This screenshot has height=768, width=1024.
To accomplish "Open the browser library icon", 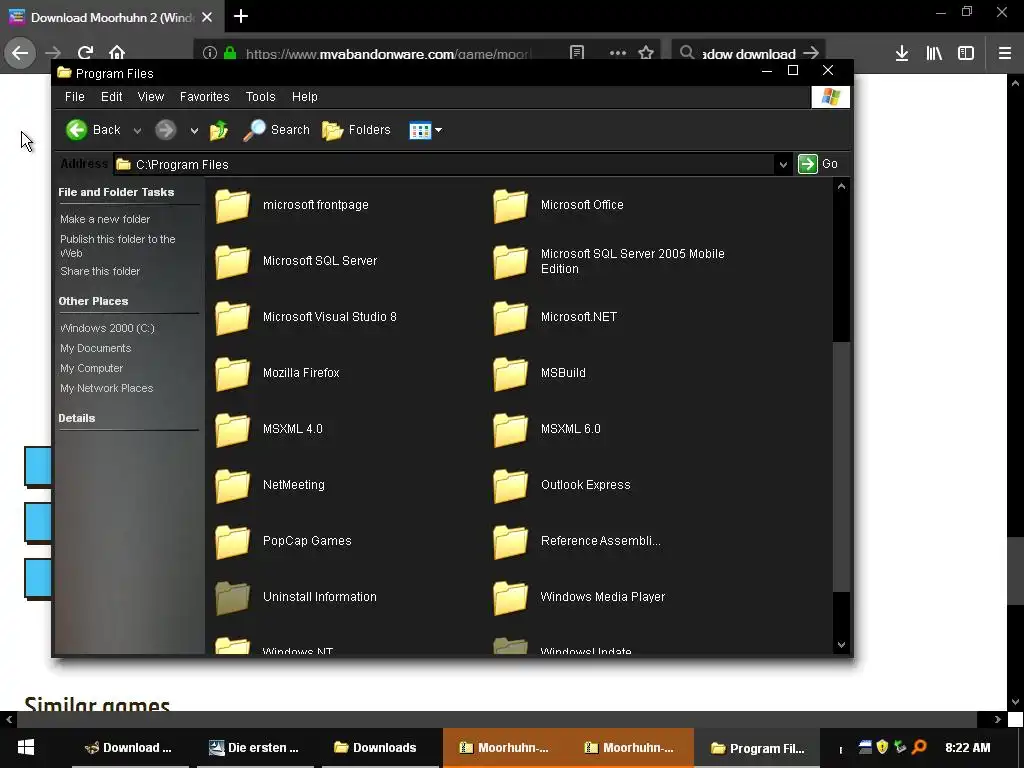I will coord(934,53).
